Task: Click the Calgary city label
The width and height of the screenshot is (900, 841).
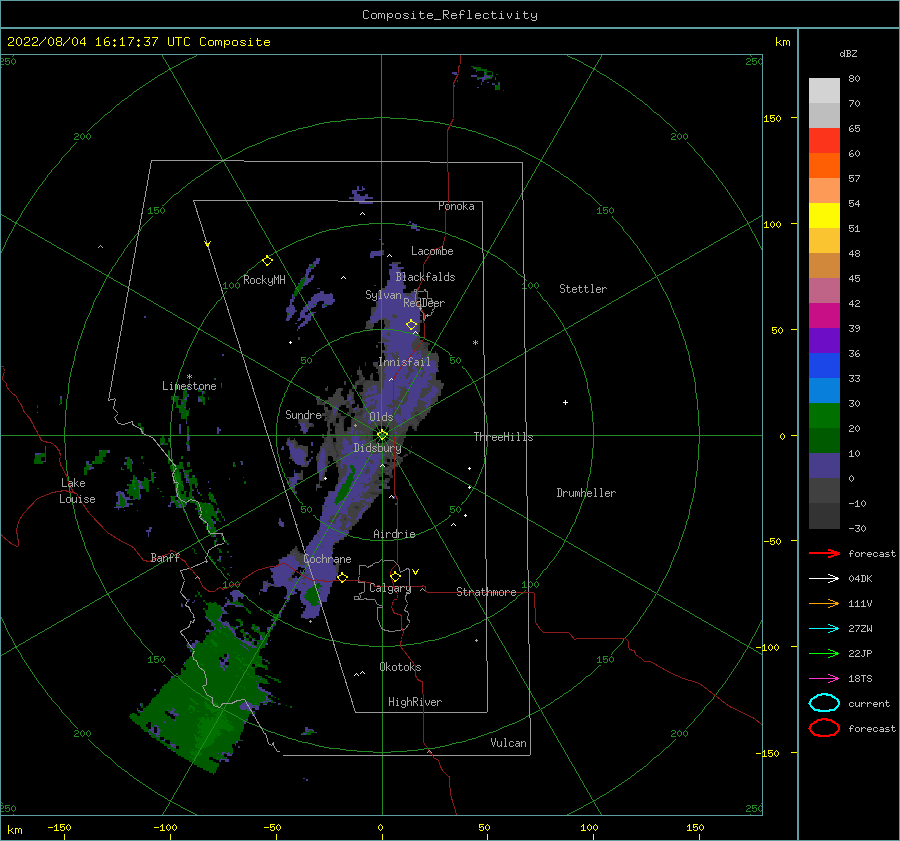Action: click(390, 588)
